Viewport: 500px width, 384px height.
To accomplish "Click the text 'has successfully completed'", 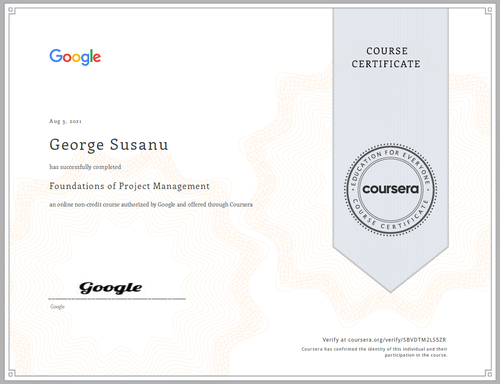I will coord(85,167).
